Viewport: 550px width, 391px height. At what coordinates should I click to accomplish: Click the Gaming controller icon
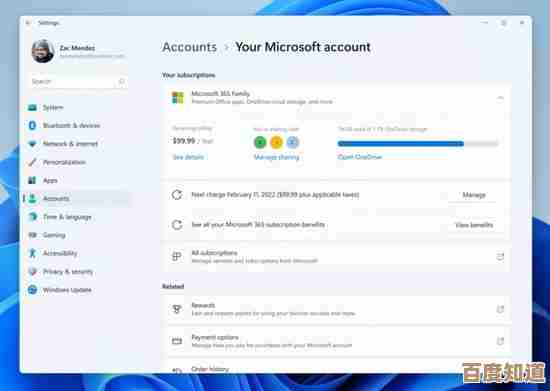click(32, 235)
